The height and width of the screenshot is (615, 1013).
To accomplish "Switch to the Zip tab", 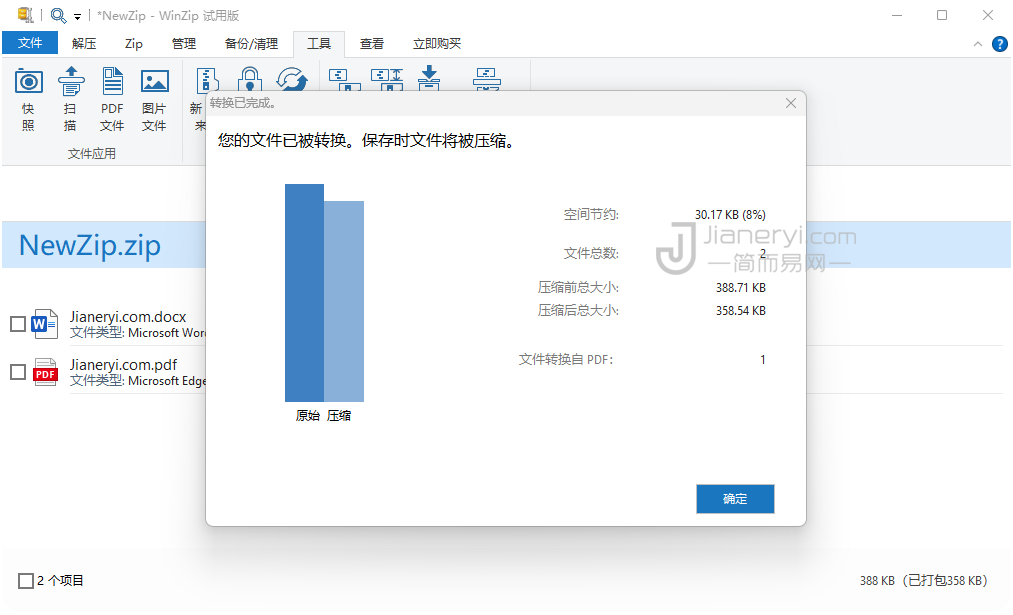I will [134, 43].
